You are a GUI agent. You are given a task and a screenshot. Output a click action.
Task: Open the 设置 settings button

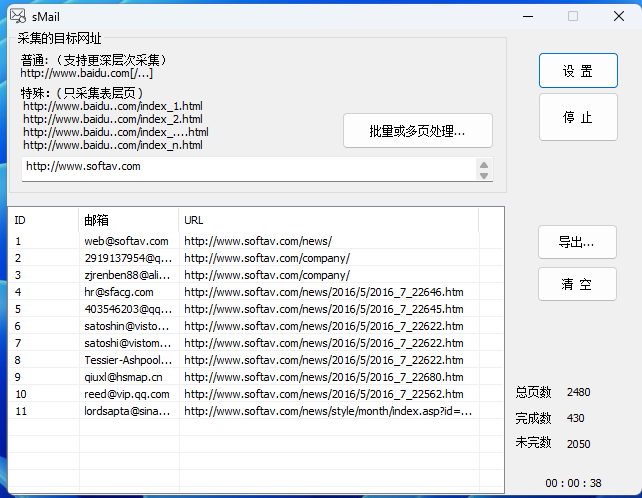tap(577, 71)
